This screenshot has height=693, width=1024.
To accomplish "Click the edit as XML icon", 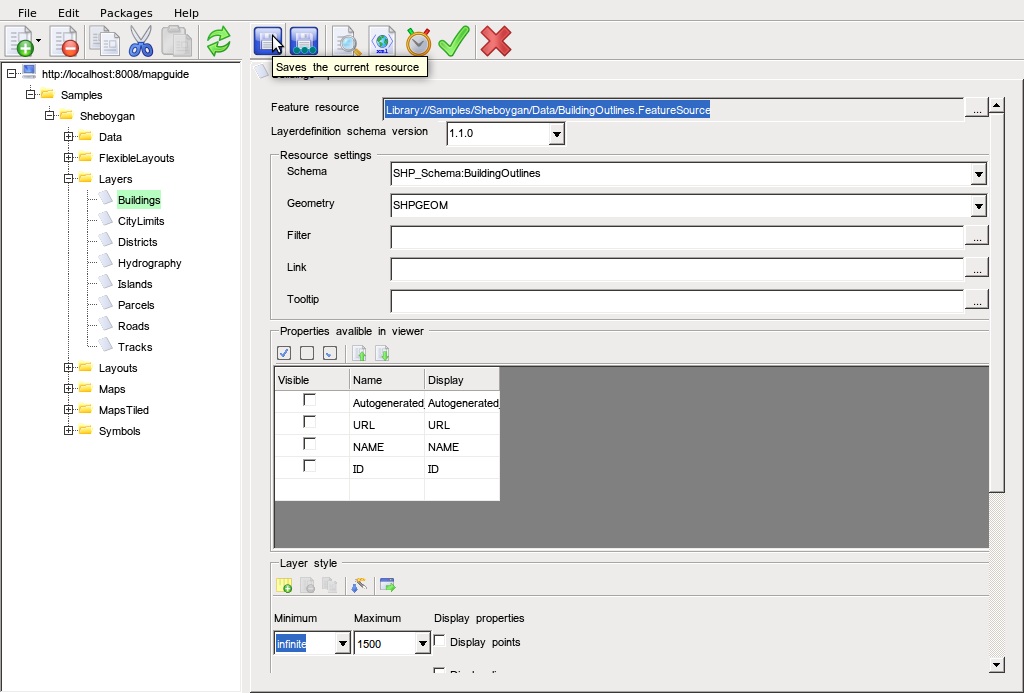I will [382, 42].
